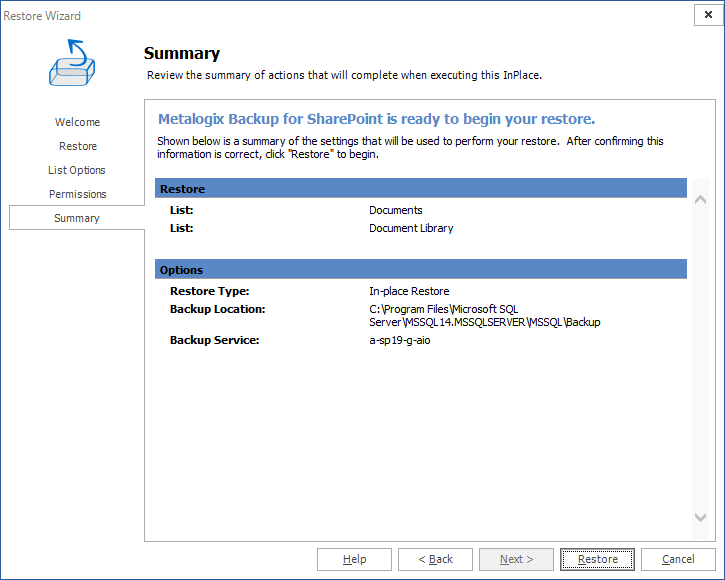Click the grayed-out Next button
Viewport: 725px width, 580px height.
click(516, 559)
